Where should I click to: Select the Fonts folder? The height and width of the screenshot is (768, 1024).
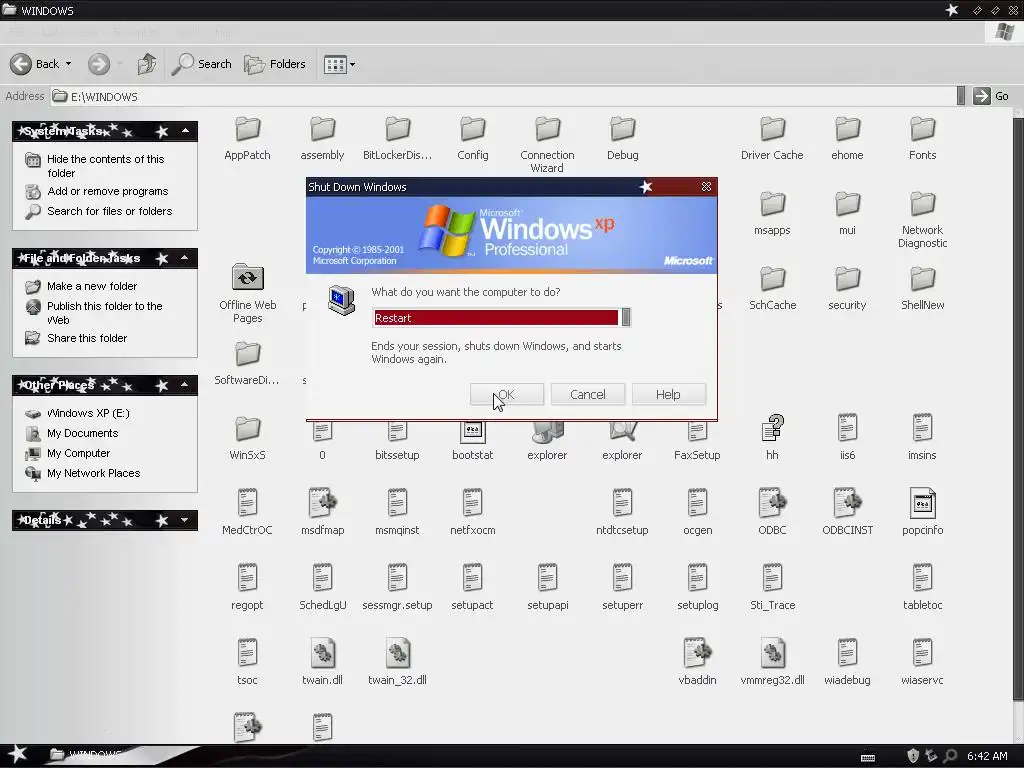click(922, 138)
